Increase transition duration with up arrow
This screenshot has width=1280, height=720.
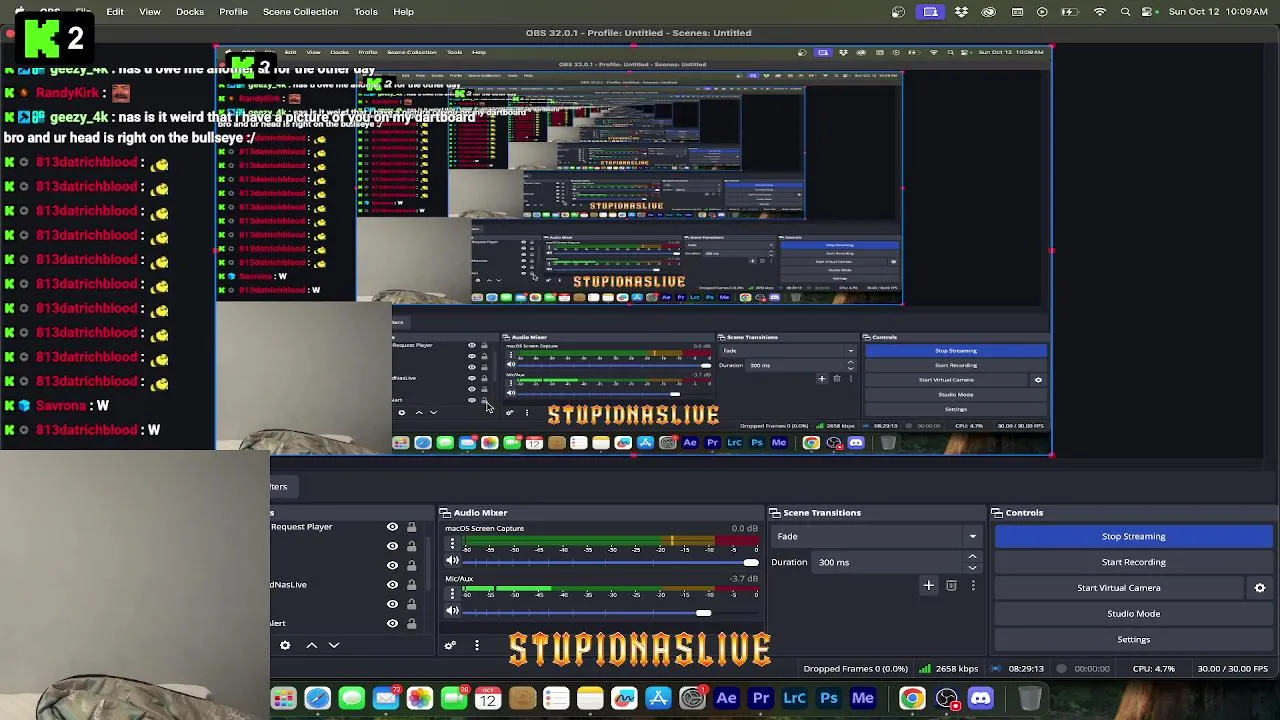[972, 557]
